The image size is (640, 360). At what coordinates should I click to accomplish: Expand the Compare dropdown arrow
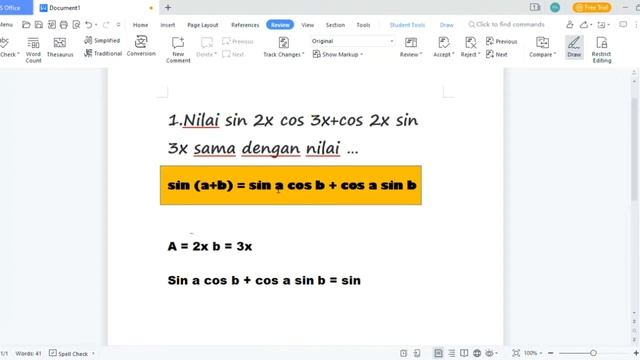(555, 54)
